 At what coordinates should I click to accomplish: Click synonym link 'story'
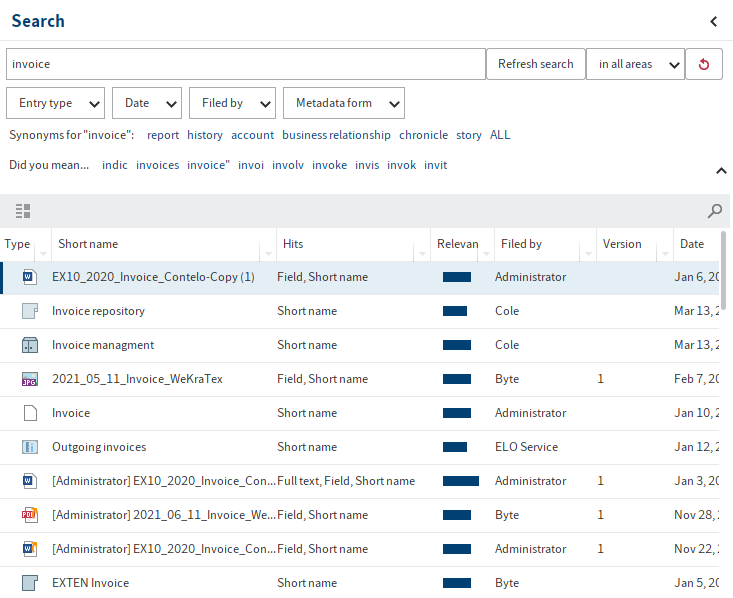coord(469,135)
